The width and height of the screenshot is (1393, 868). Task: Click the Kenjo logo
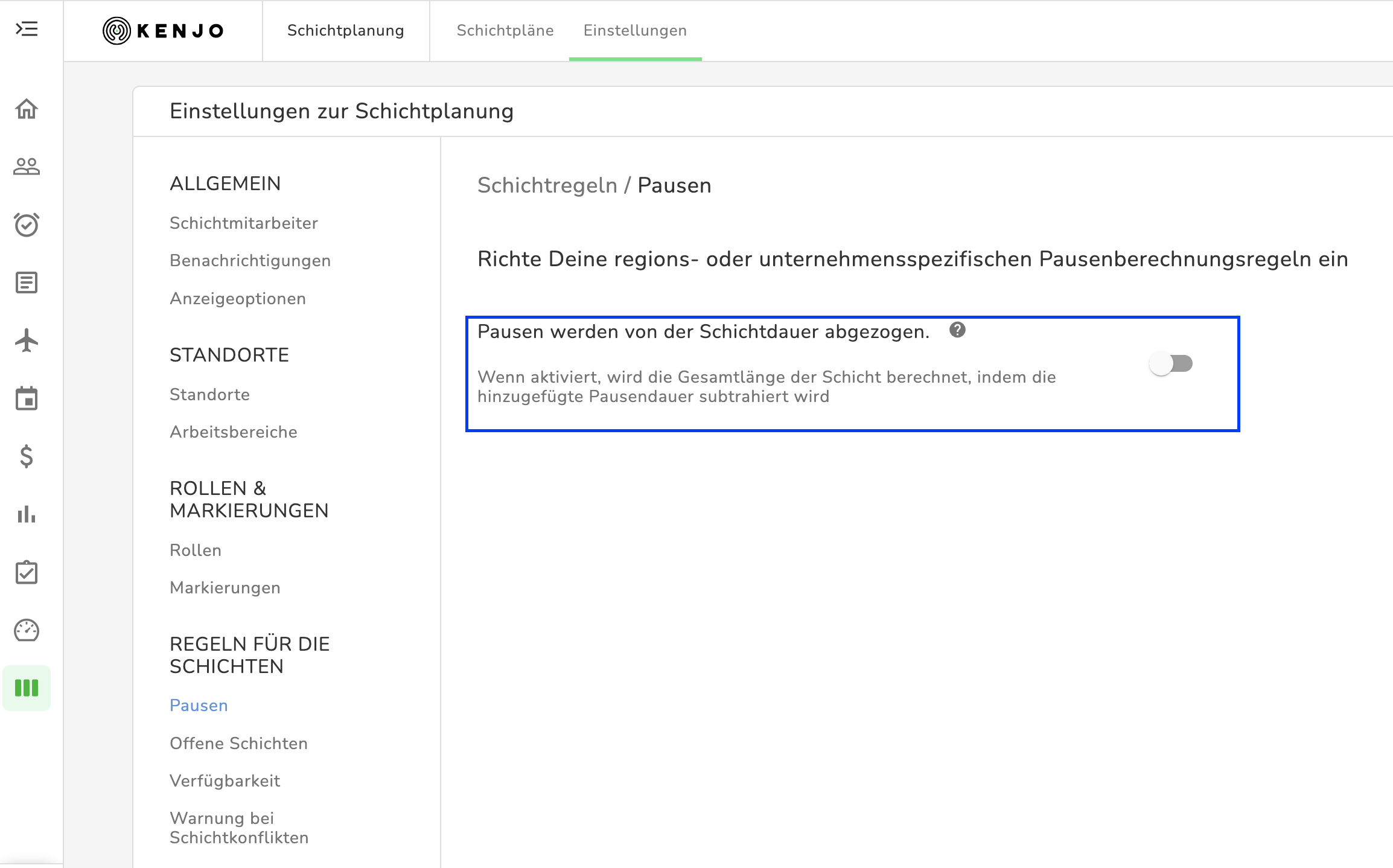(163, 31)
